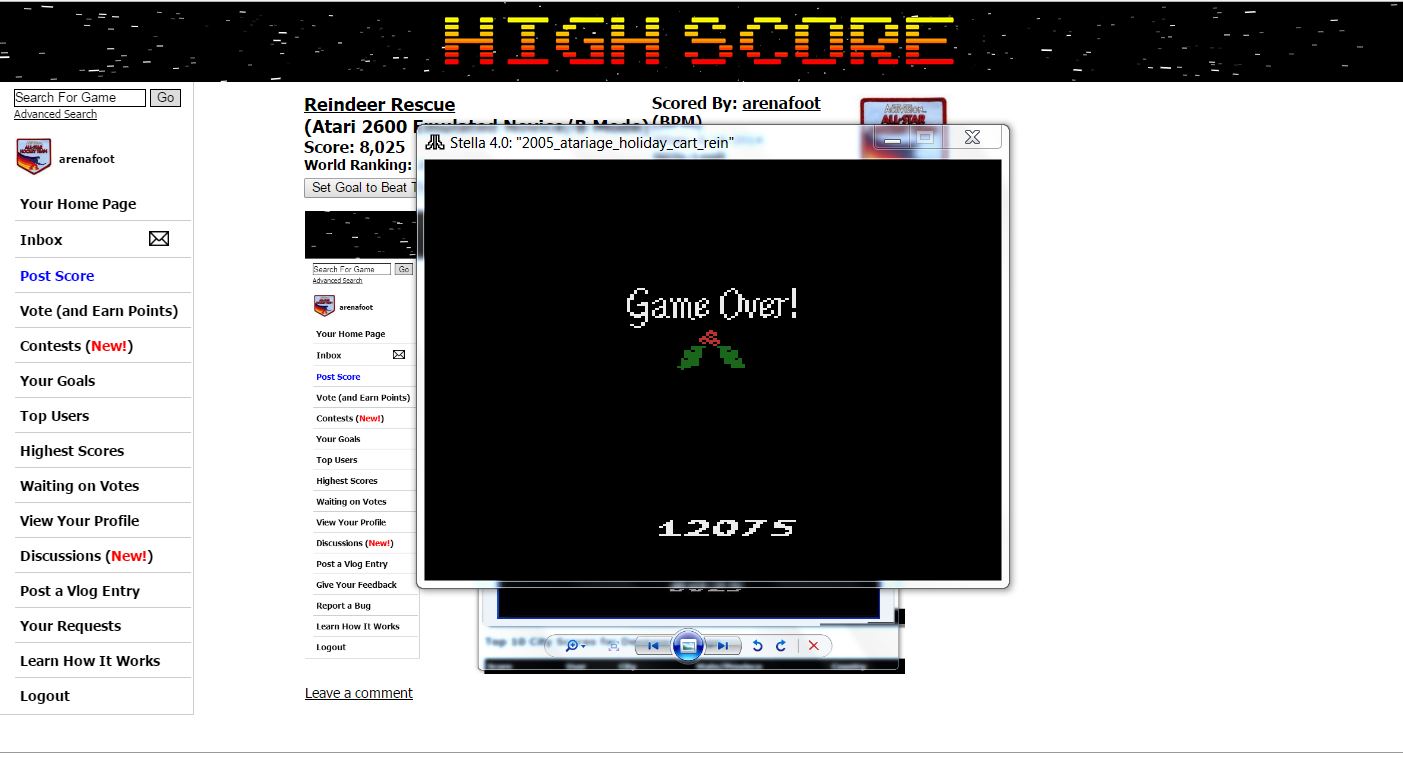Click the Set Goal to Beat button
The image size is (1403, 769).
[x=360, y=188]
